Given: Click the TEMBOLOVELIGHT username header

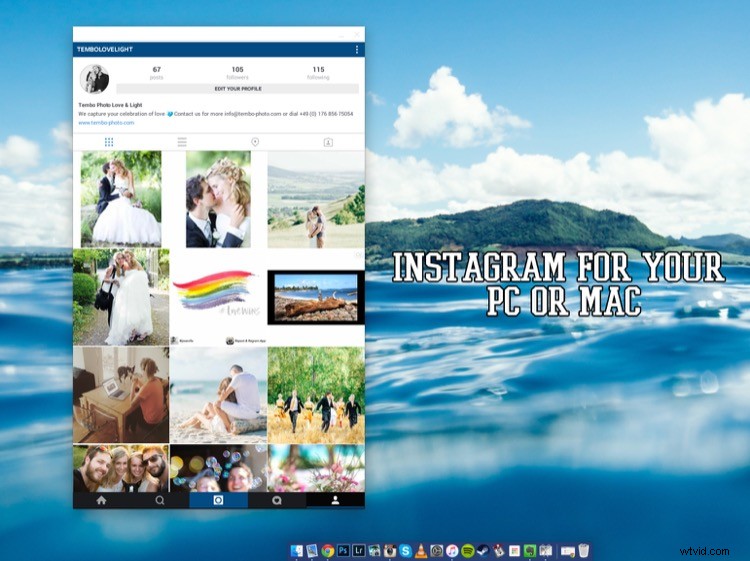Looking at the screenshot, I should 105,49.
